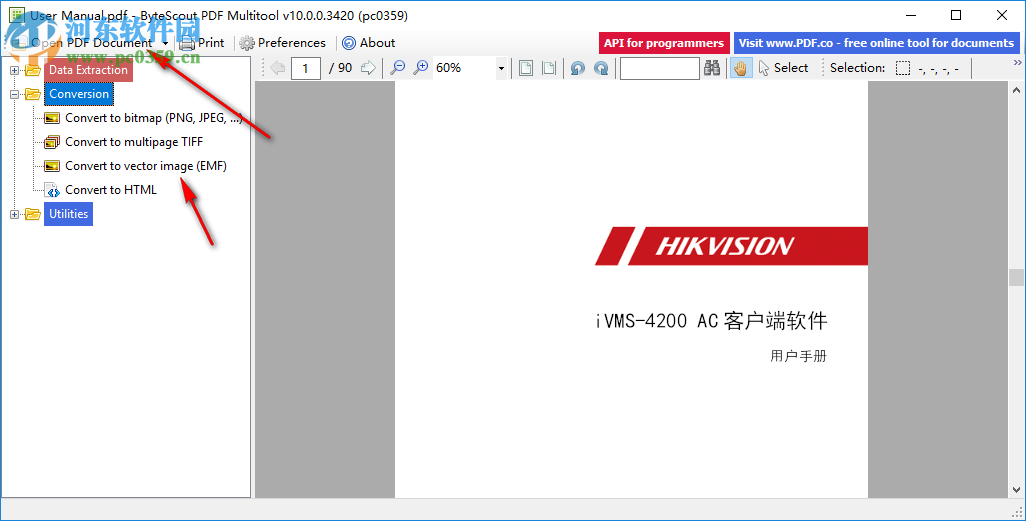
Task: Click the Print button
Action: [x=202, y=43]
